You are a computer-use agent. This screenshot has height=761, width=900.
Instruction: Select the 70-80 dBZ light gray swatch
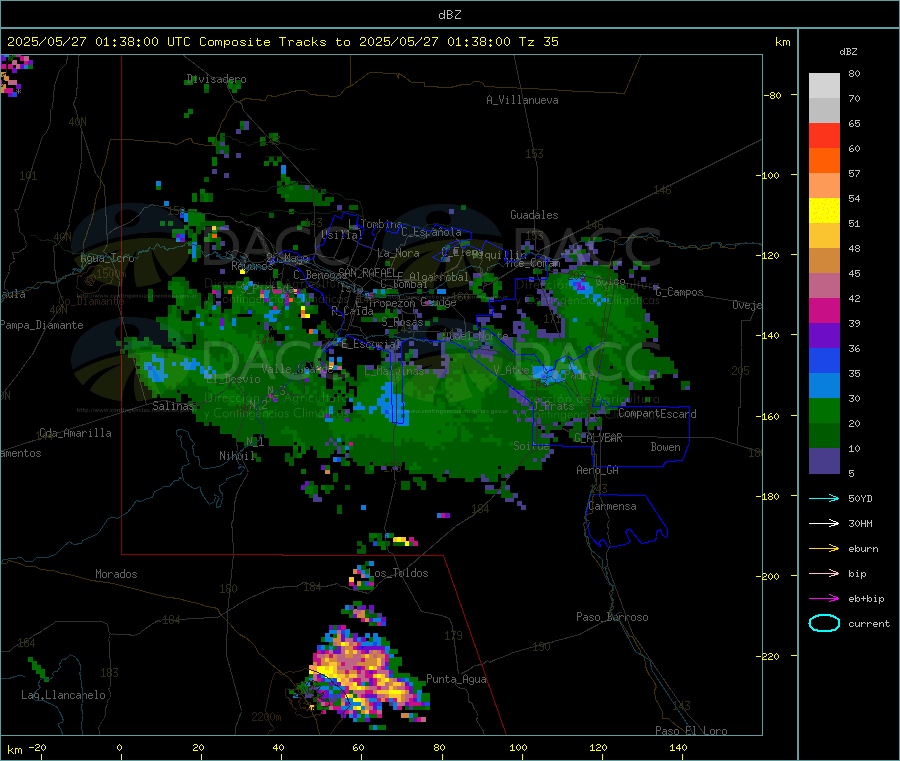coord(824,86)
